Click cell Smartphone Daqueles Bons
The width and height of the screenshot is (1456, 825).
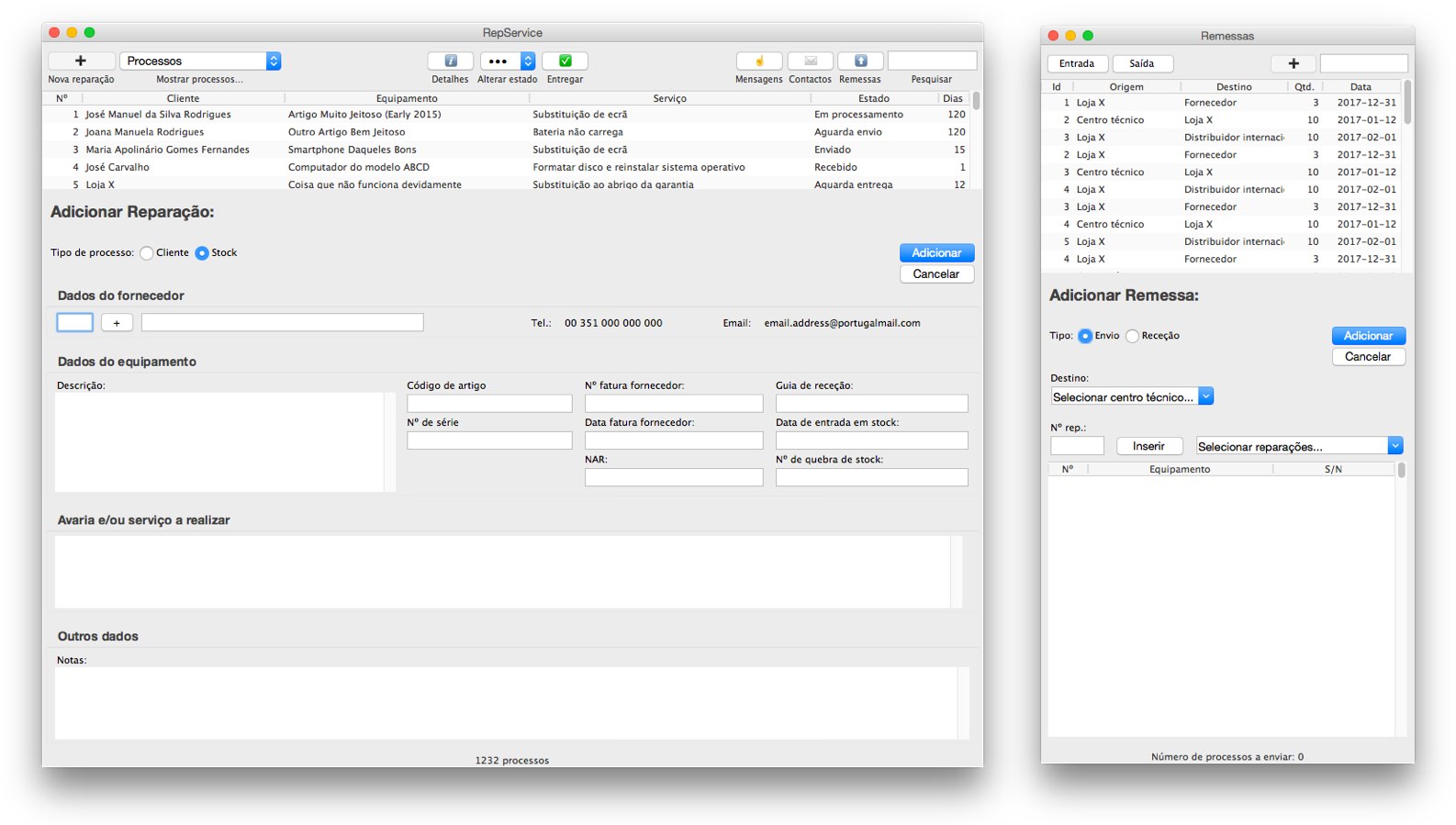[352, 150]
